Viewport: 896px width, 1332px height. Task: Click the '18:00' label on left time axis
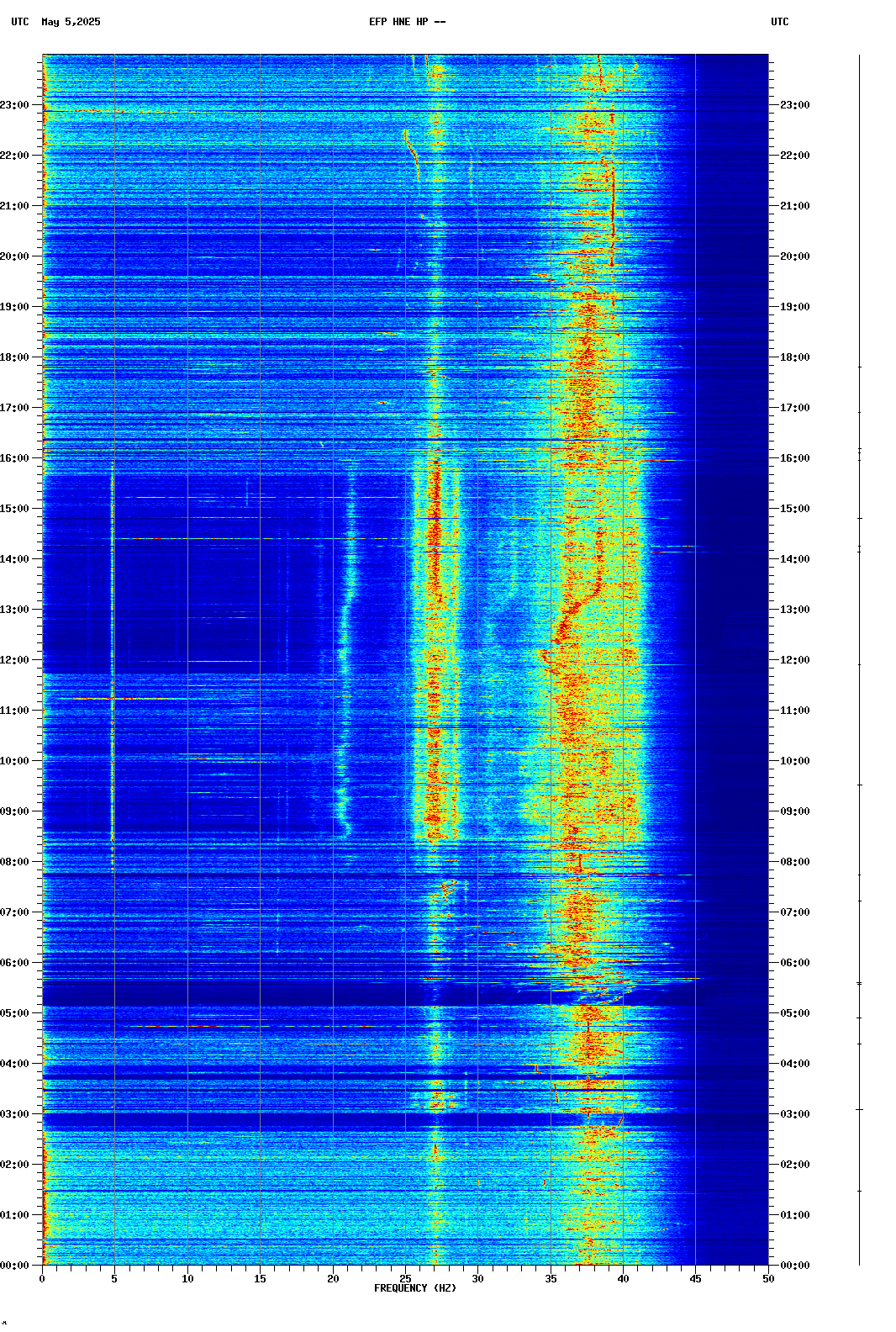pos(14,357)
